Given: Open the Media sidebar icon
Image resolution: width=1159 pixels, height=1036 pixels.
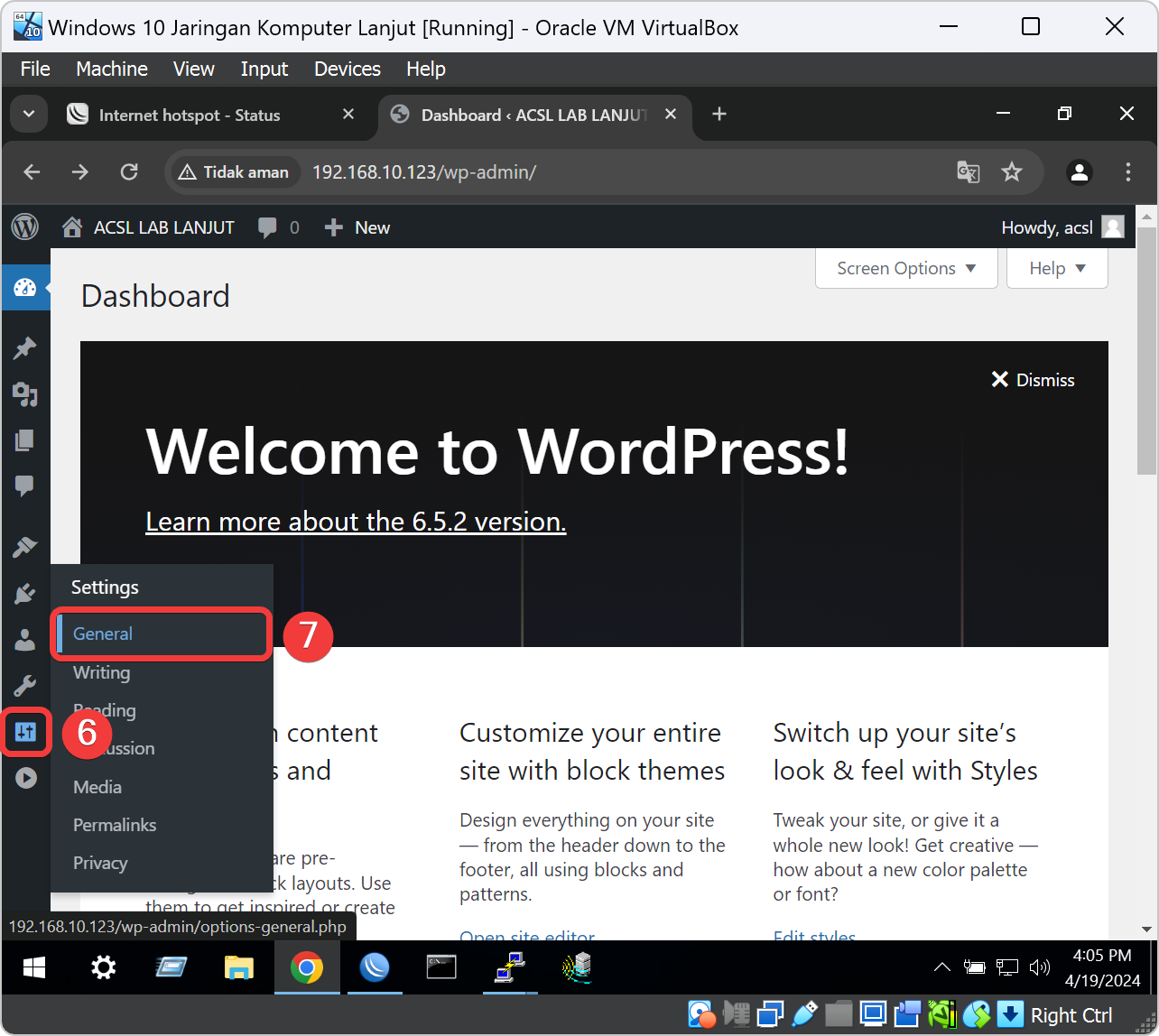Looking at the screenshot, I should click(x=25, y=393).
